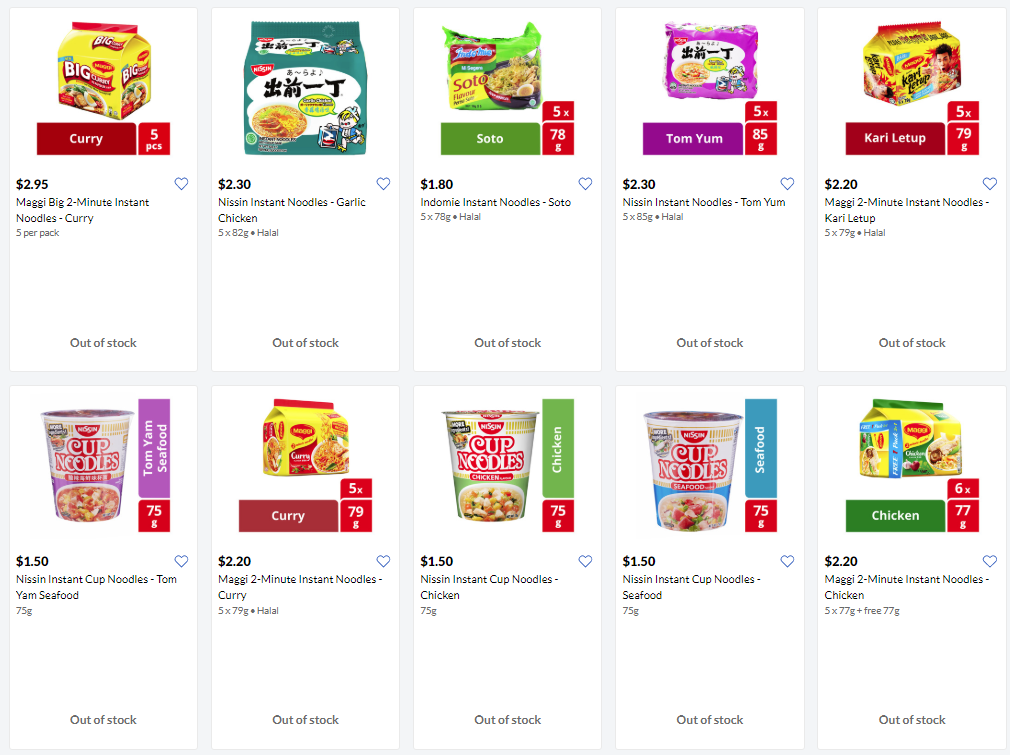Click heart for Maggi 2-Minute Curry 5x79g
1010x755 pixels.
tap(383, 561)
